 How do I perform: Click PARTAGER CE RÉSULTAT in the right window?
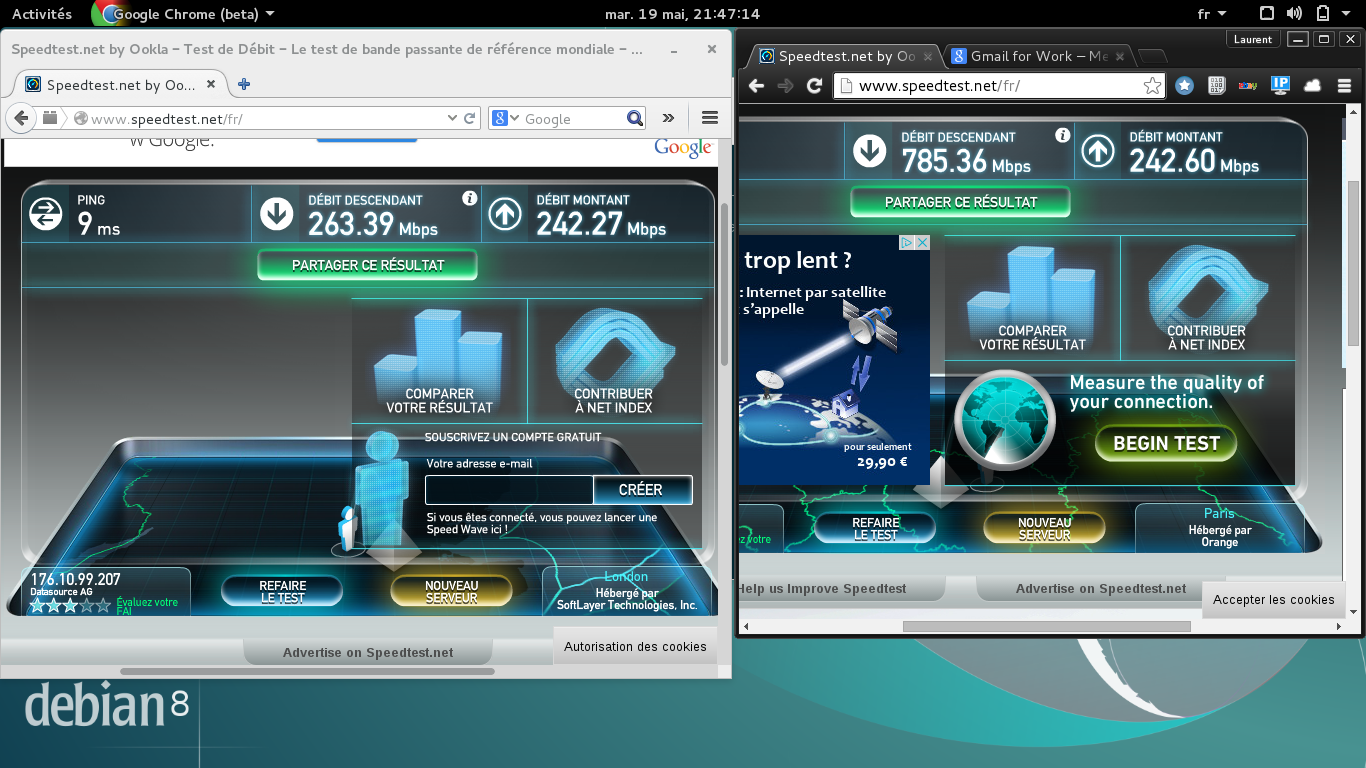(x=961, y=202)
